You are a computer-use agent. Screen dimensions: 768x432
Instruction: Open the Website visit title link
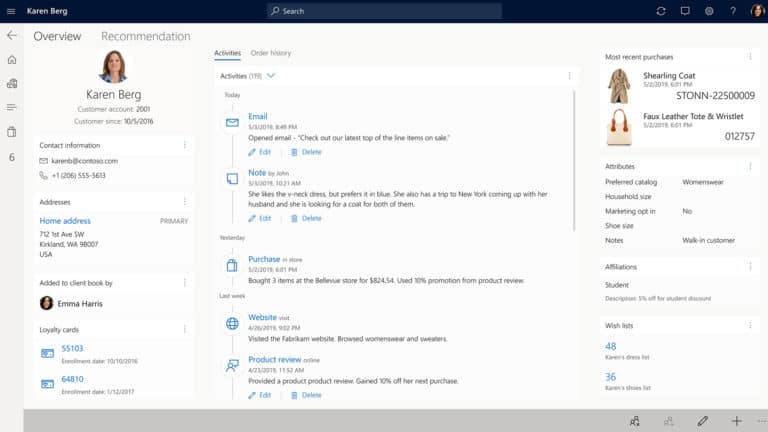(x=263, y=317)
